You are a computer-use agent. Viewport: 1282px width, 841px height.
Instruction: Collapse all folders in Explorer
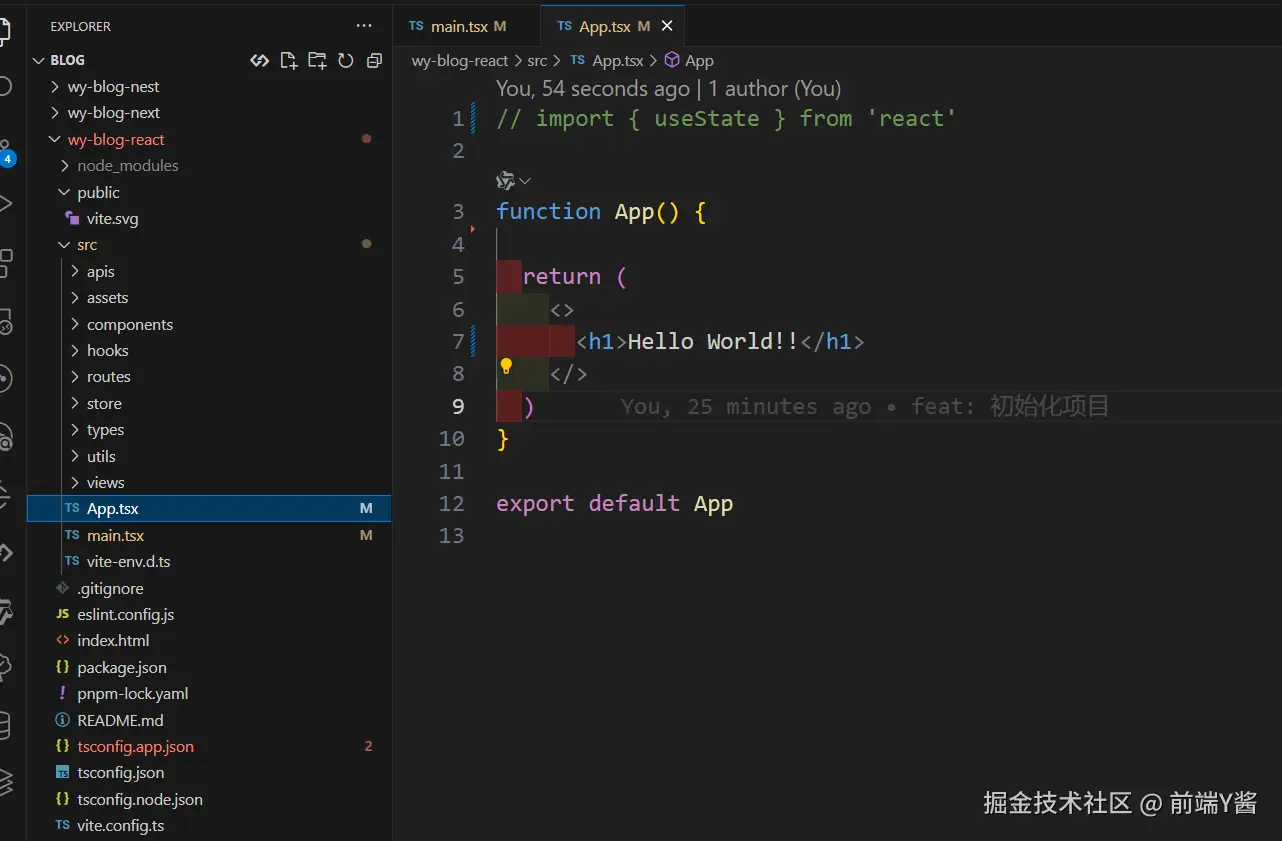coord(374,60)
